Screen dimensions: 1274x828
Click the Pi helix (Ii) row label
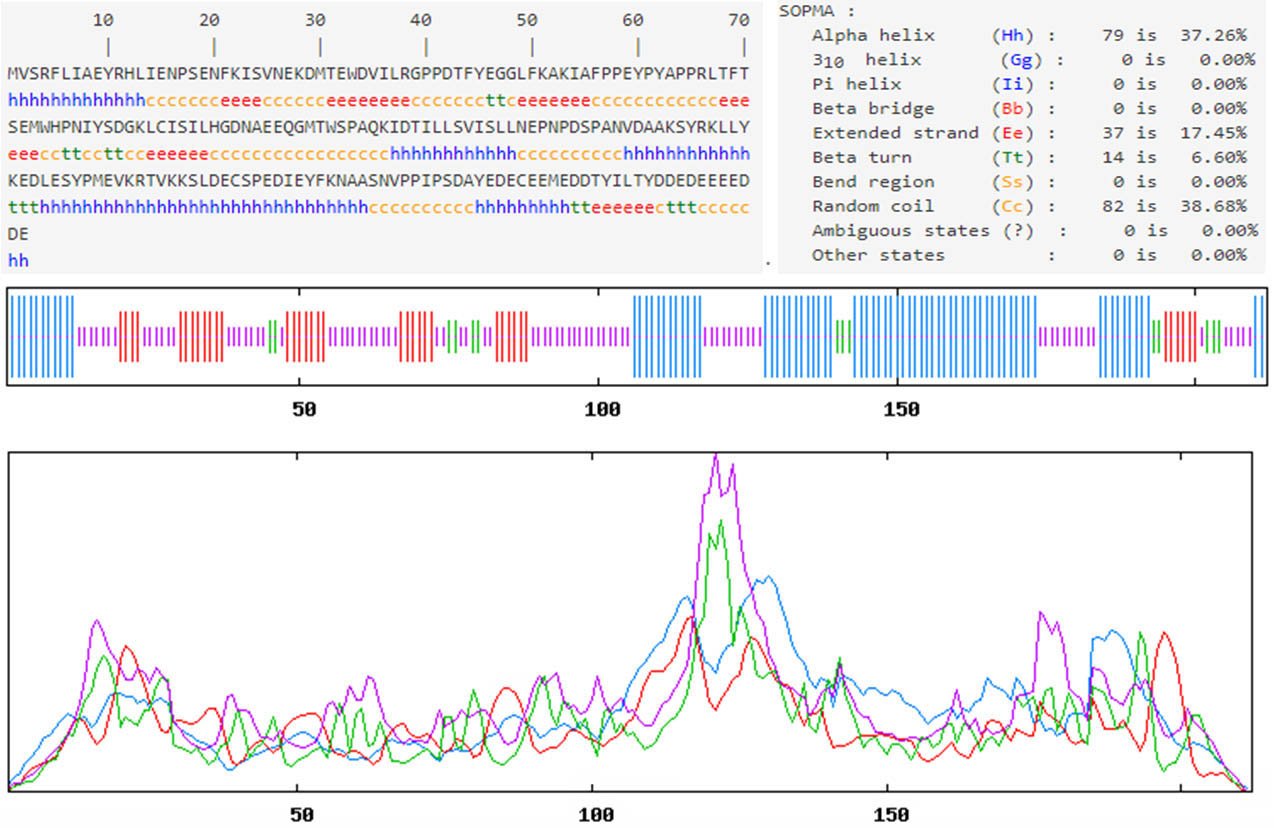click(856, 84)
